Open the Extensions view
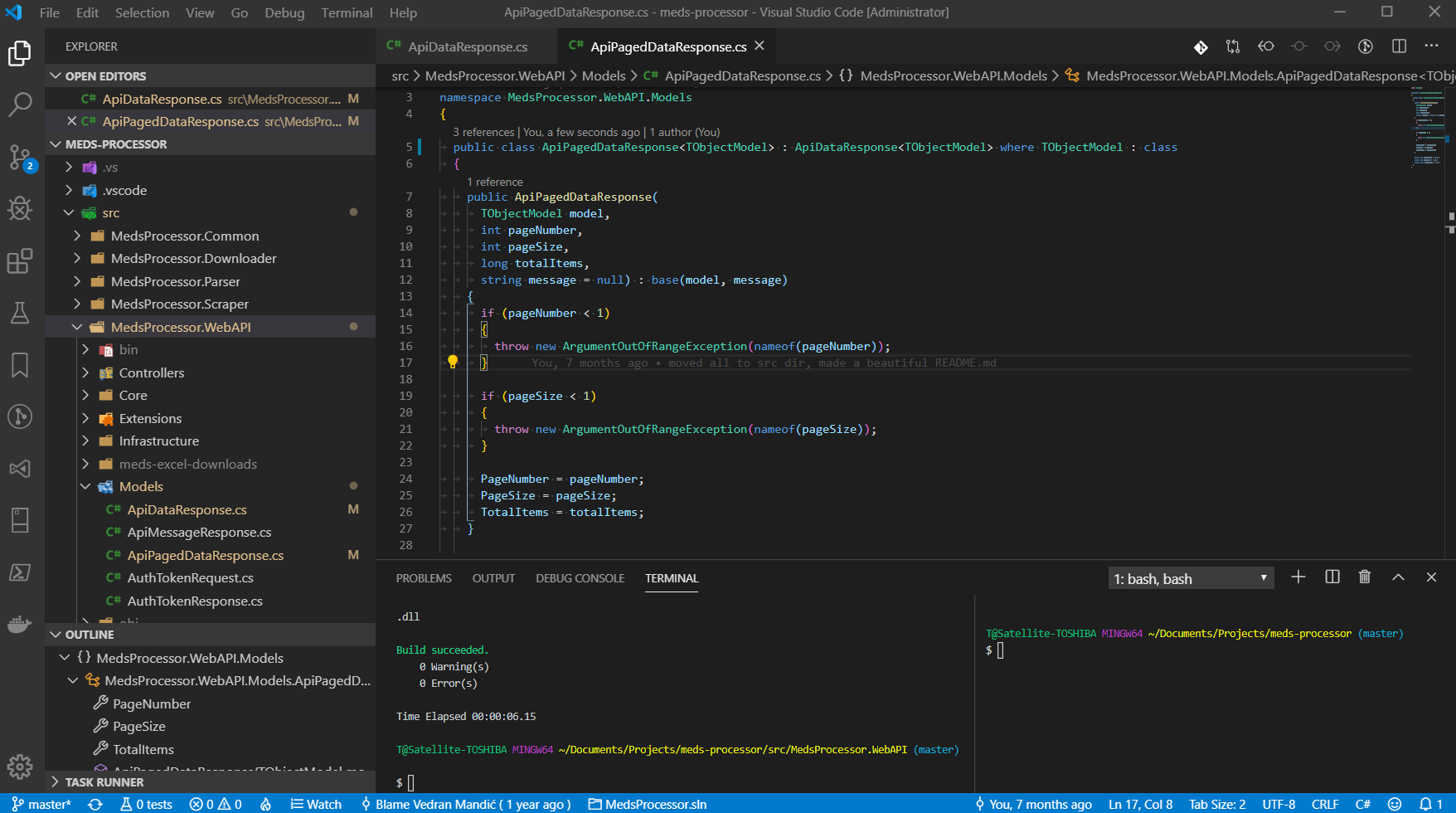The image size is (1456, 813). click(x=20, y=260)
